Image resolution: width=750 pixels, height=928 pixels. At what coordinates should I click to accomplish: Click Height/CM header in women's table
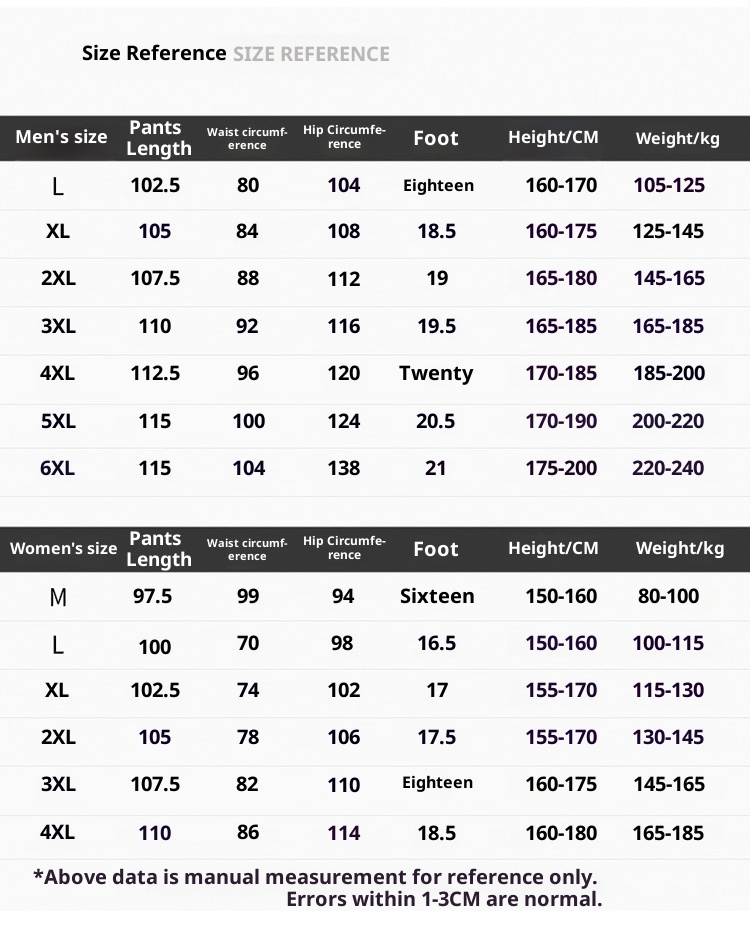click(x=553, y=548)
